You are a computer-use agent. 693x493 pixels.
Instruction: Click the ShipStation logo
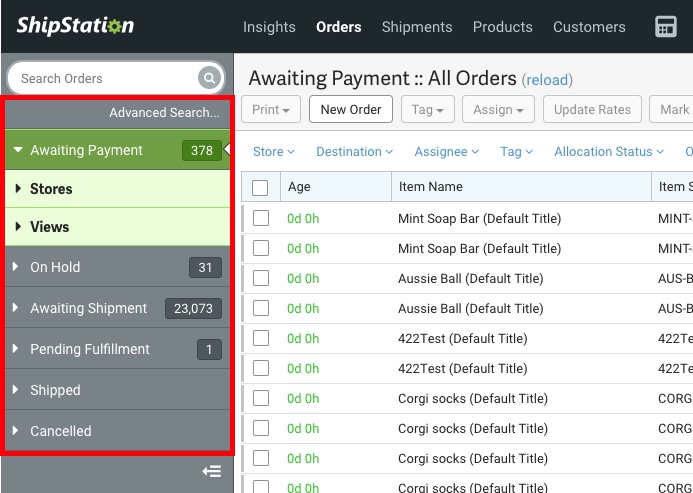[75, 25]
